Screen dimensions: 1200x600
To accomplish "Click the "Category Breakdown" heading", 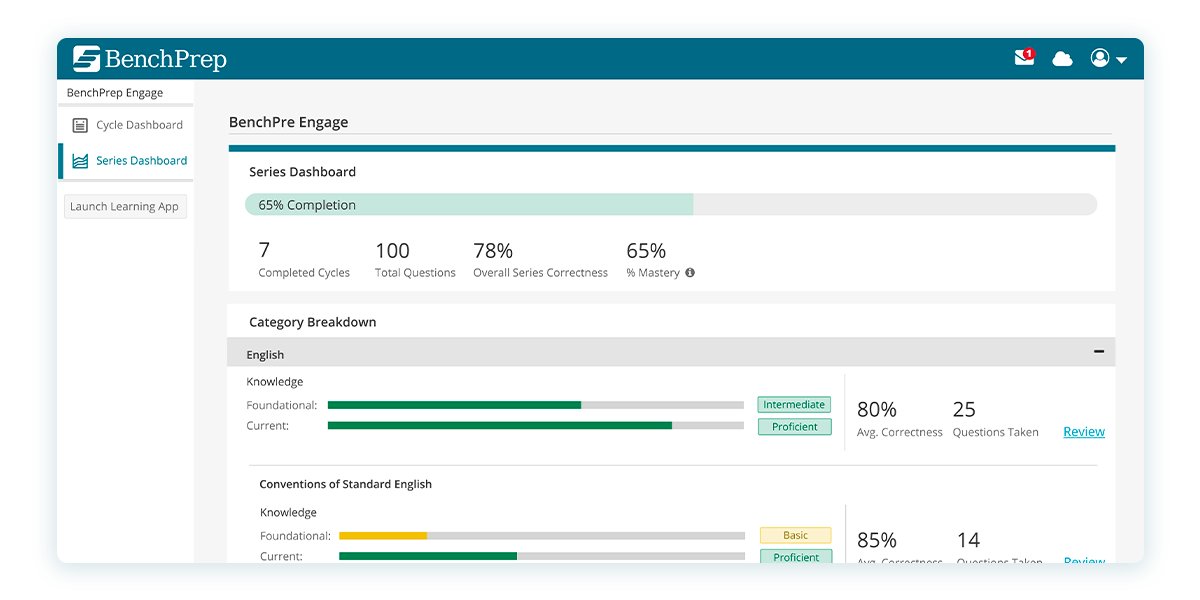I will [313, 322].
